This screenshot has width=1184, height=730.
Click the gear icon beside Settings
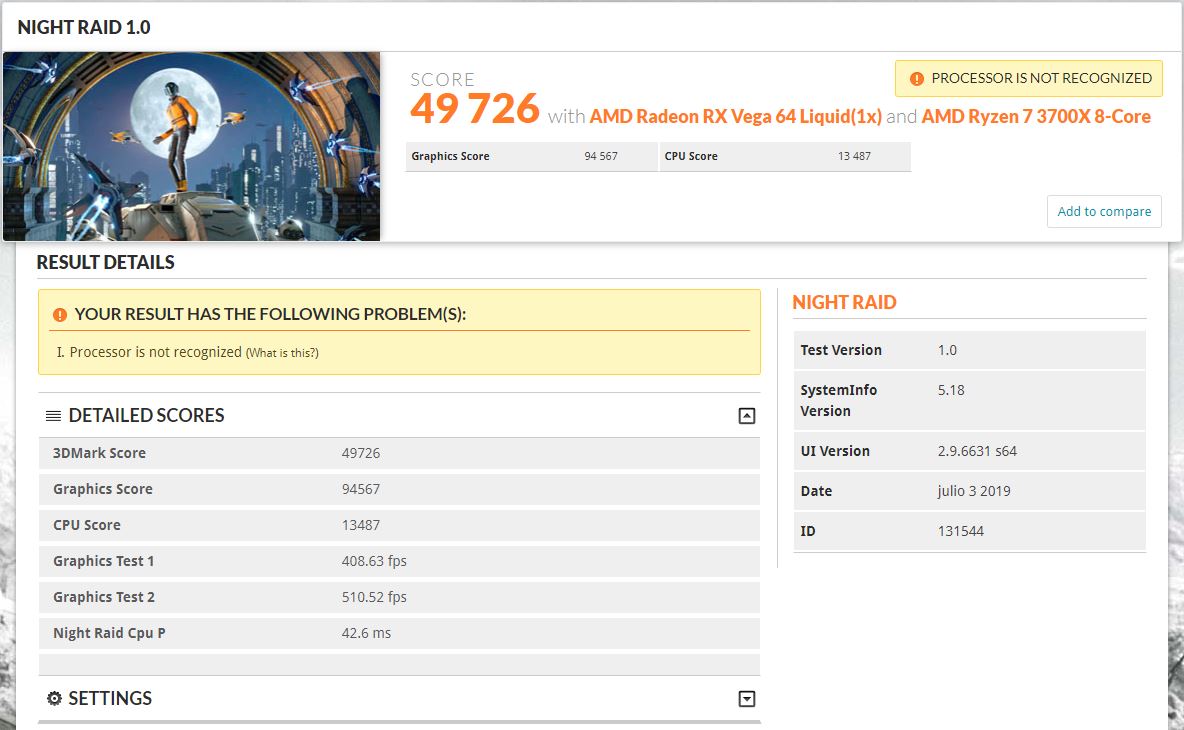(x=54, y=698)
